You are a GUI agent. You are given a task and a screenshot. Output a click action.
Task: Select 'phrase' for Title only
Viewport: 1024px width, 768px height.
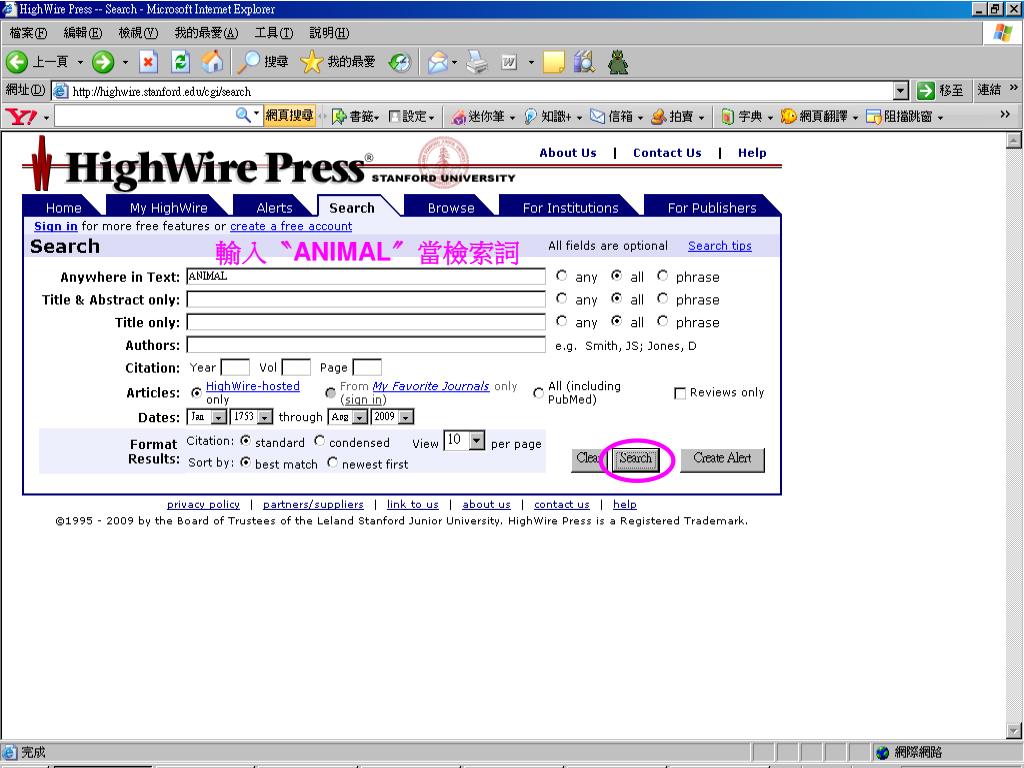pos(662,321)
